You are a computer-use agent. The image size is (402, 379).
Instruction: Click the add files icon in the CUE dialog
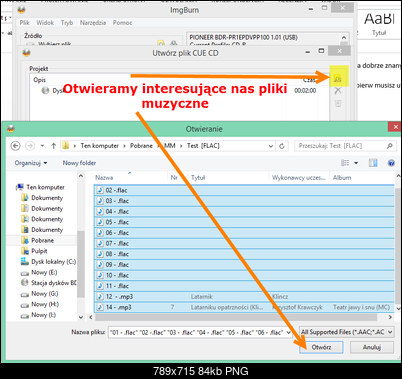coord(338,79)
